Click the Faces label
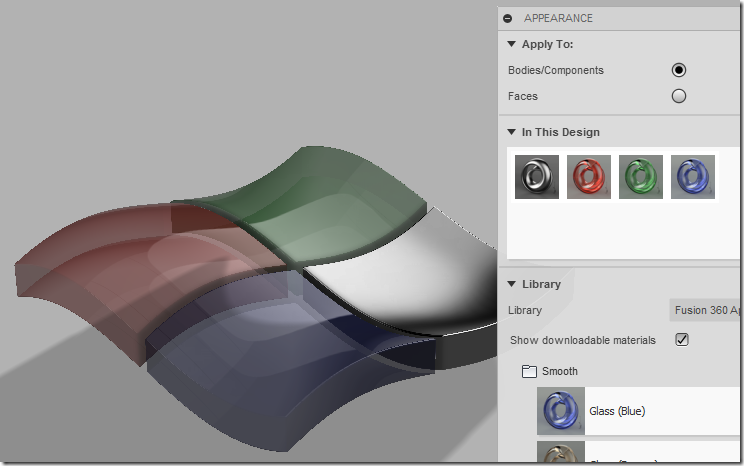Screen dimensions: 744x466 click(523, 96)
